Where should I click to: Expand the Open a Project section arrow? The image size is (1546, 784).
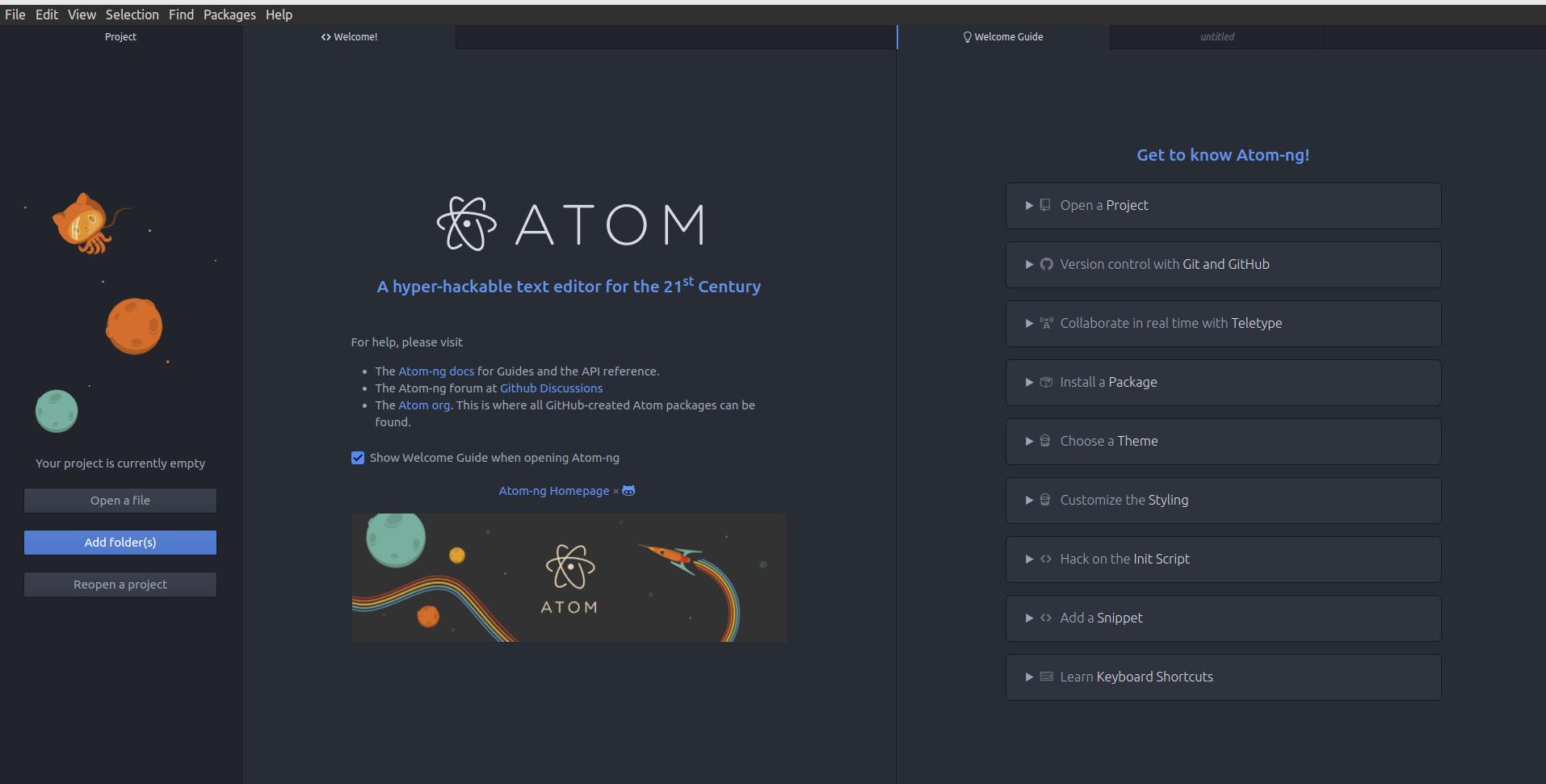tap(1029, 205)
